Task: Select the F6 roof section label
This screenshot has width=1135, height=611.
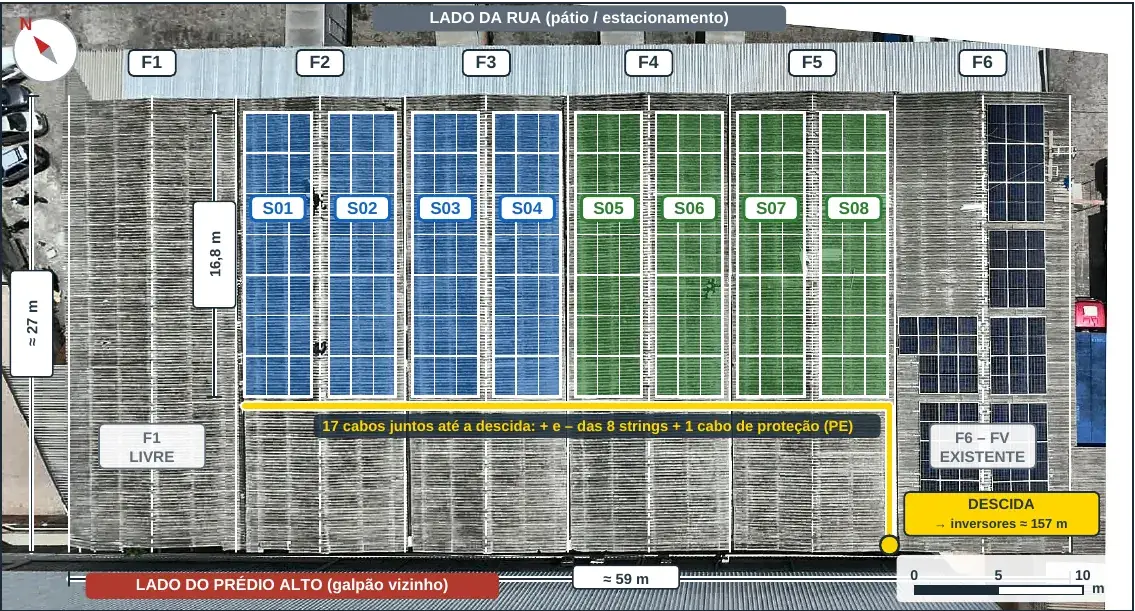Action: [x=982, y=62]
